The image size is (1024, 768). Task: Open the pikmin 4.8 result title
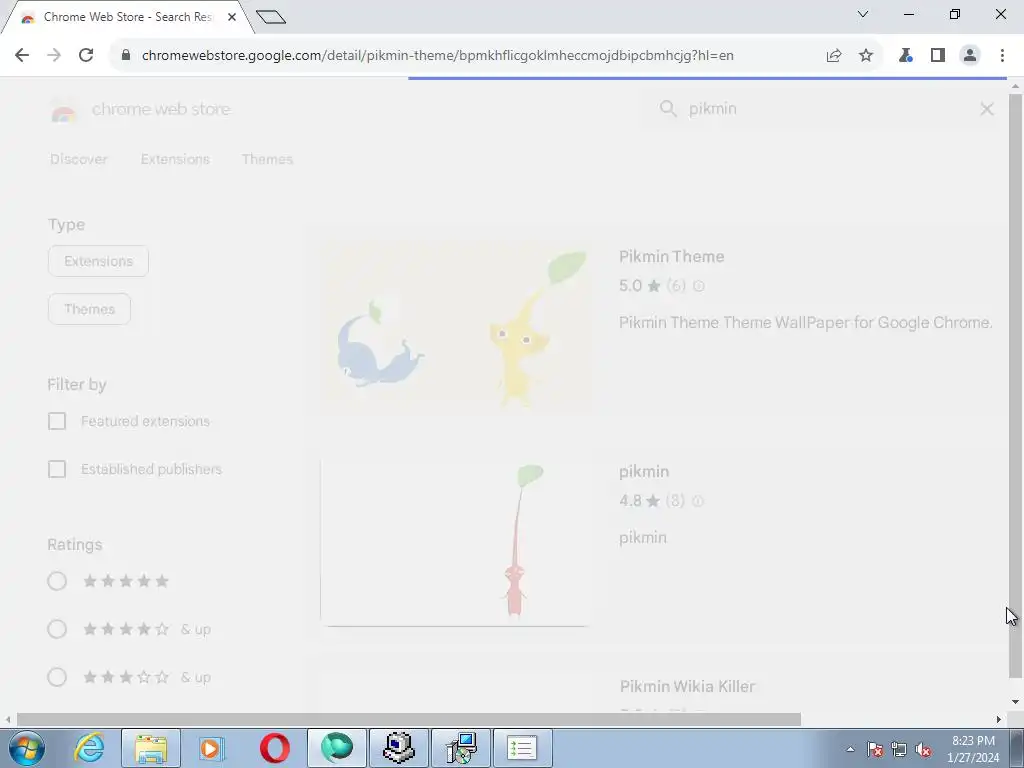pos(644,472)
